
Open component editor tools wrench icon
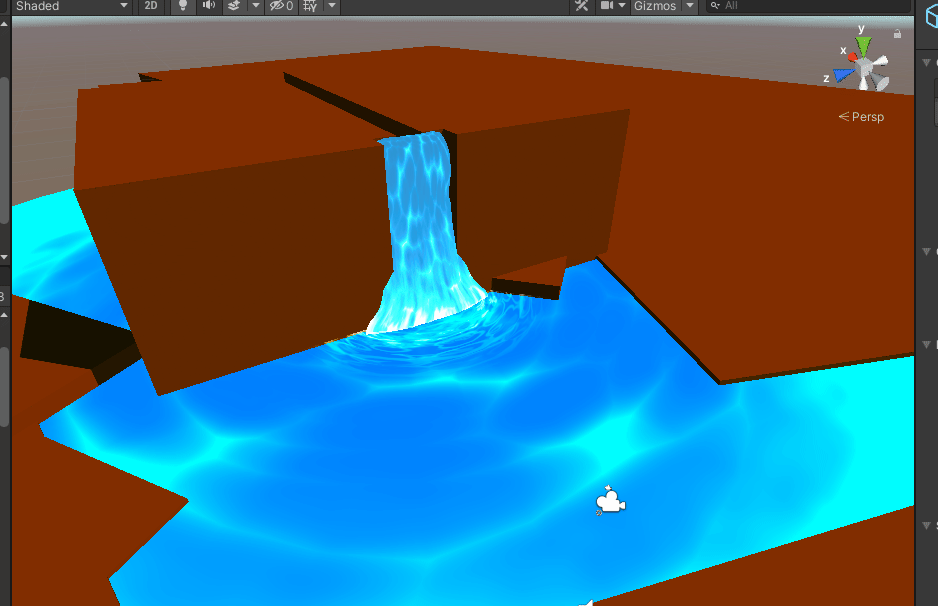(581, 6)
